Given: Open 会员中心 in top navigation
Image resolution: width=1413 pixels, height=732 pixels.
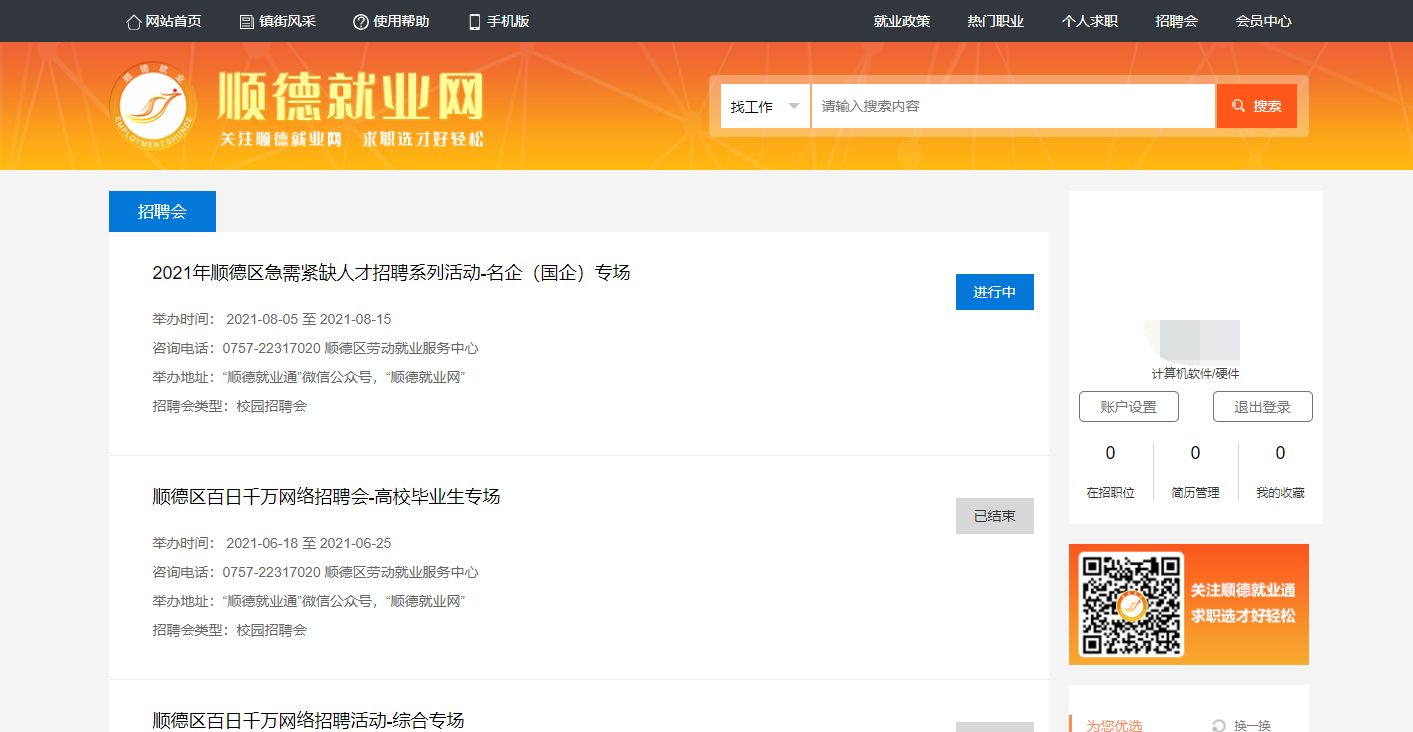Looking at the screenshot, I should click(x=1263, y=21).
